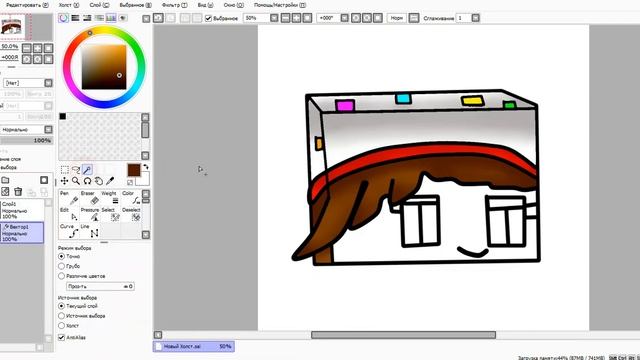640x360 pixels.
Task: Swap foreground and background colors
Action: point(146,167)
